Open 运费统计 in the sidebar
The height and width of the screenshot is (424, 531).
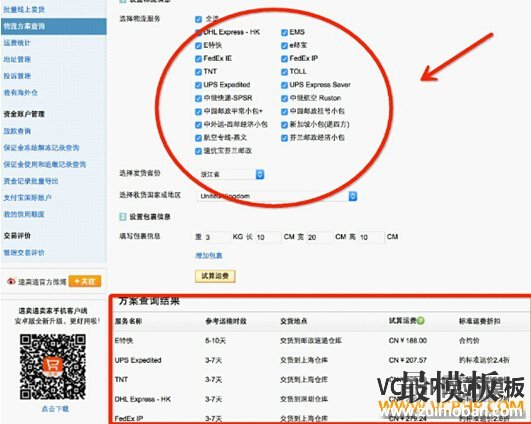tap(17, 43)
